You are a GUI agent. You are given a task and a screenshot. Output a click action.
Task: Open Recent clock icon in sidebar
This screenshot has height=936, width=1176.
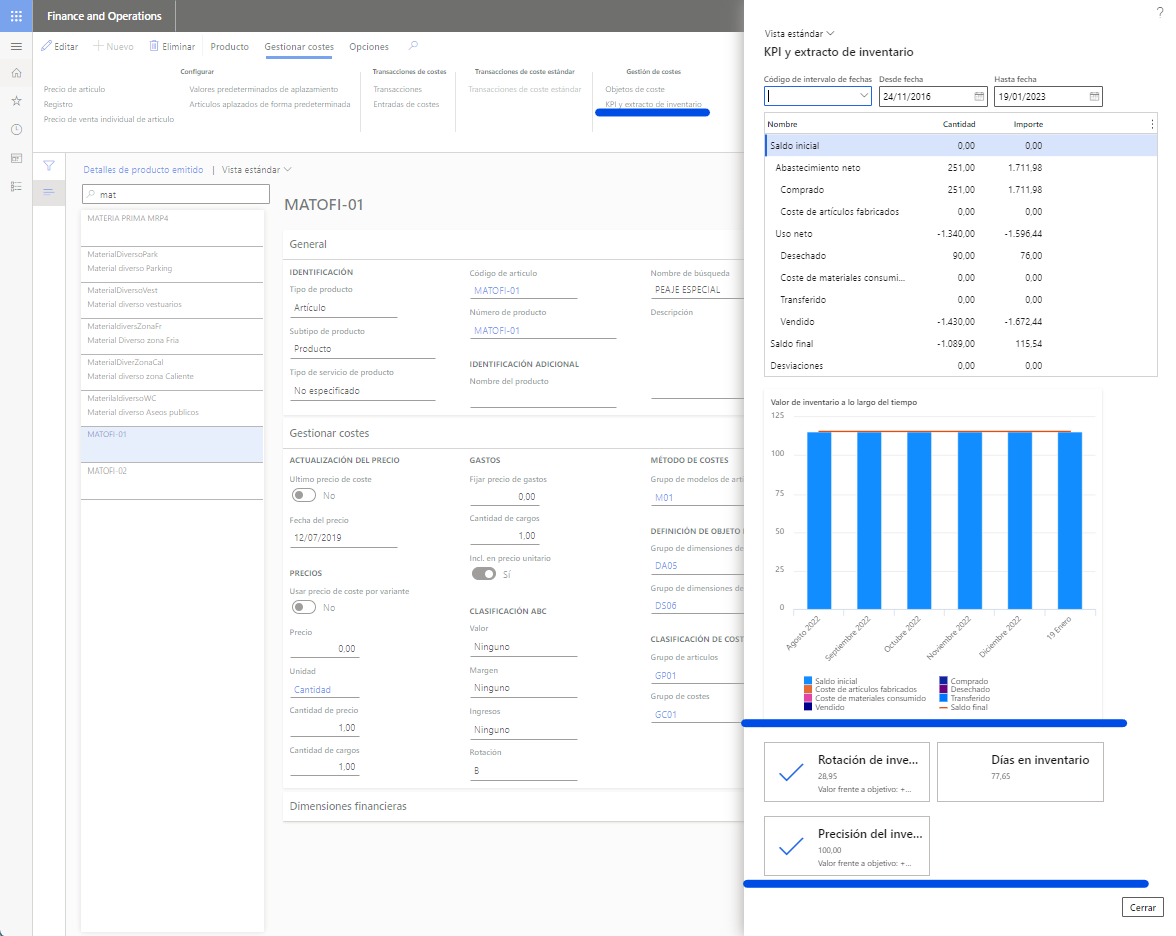(16, 129)
